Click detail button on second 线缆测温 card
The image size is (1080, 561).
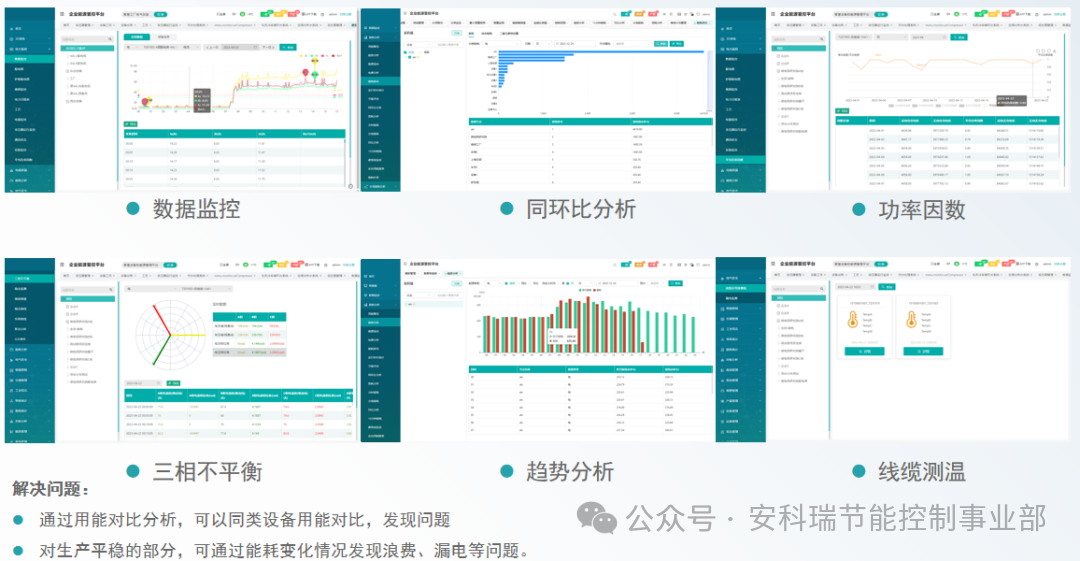(x=923, y=351)
